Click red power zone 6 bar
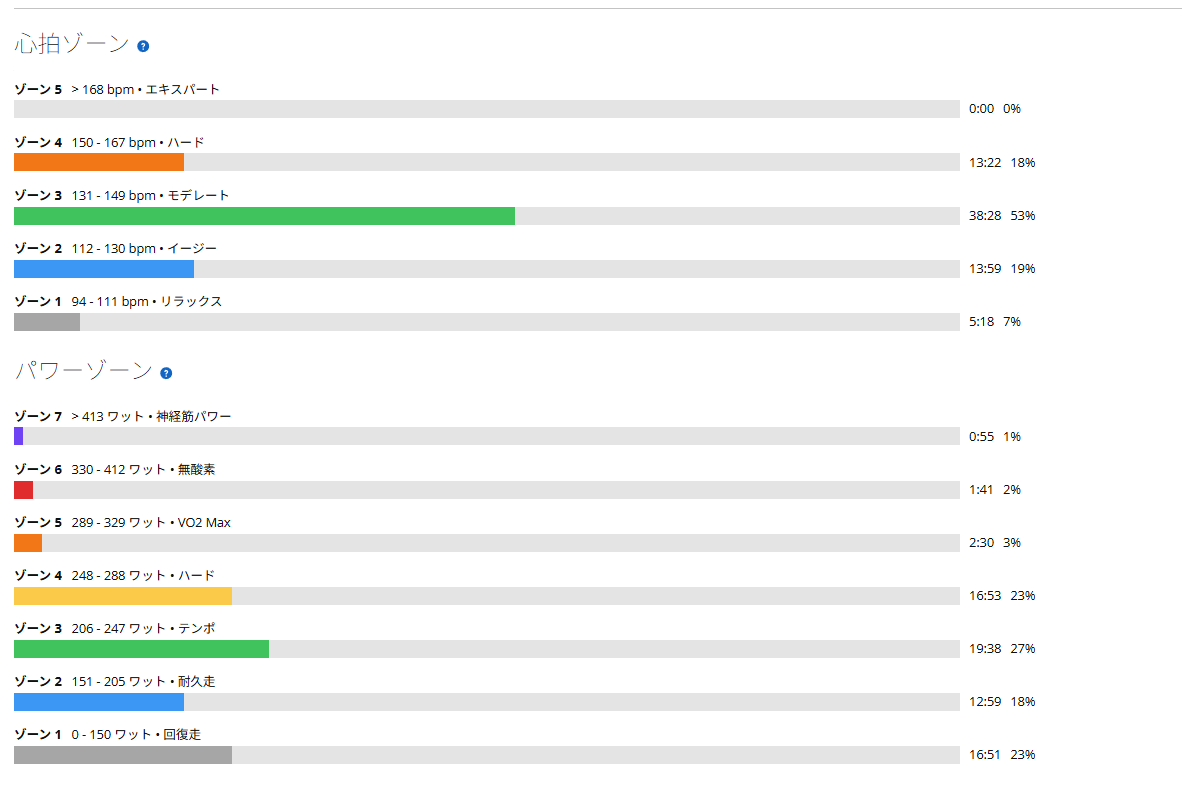This screenshot has height=787, width=1182. 23,490
